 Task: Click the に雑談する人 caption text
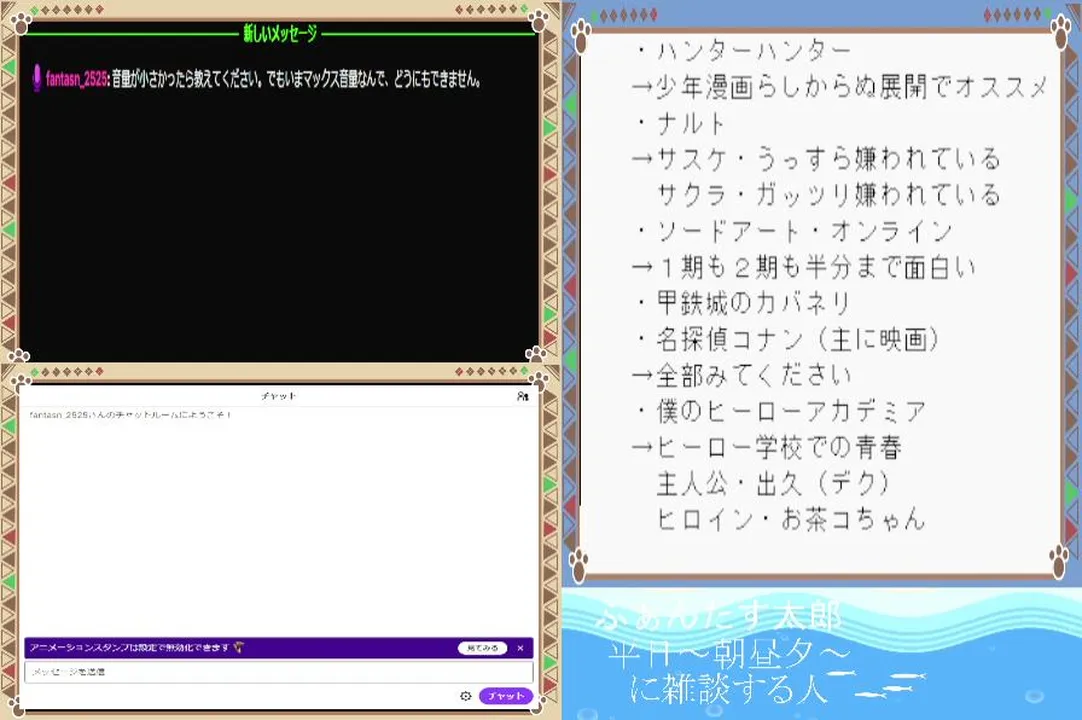[x=728, y=688]
